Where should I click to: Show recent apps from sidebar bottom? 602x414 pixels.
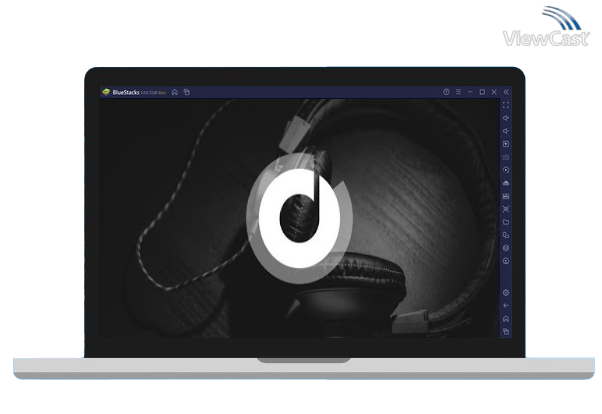point(506,331)
